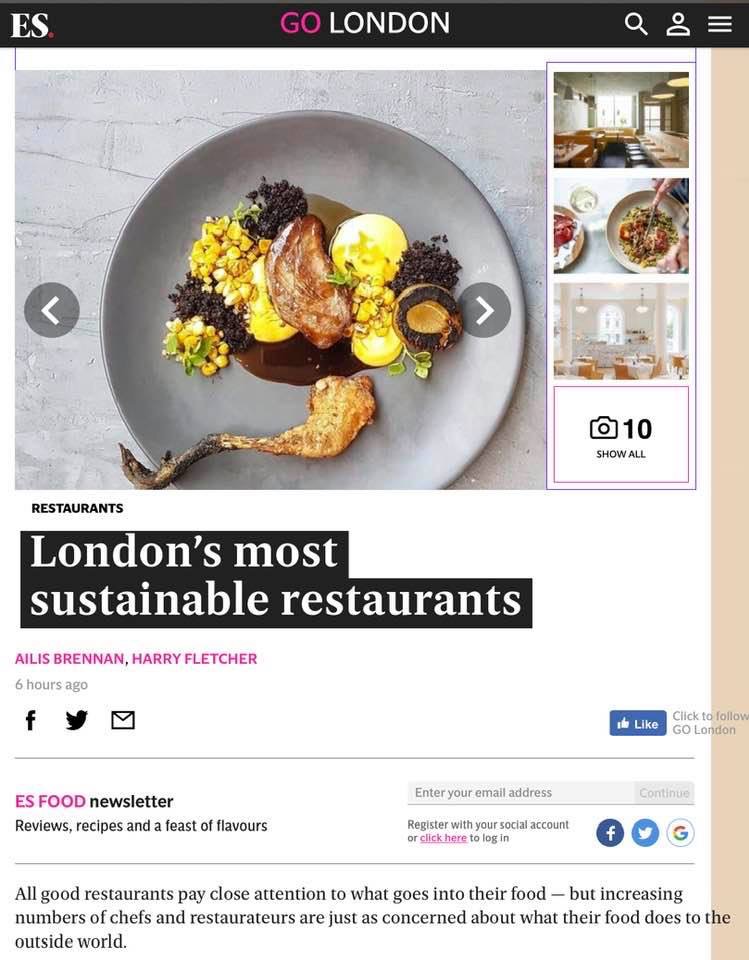Open the GO LONDON section header
The height and width of the screenshot is (960, 749).
tap(365, 23)
